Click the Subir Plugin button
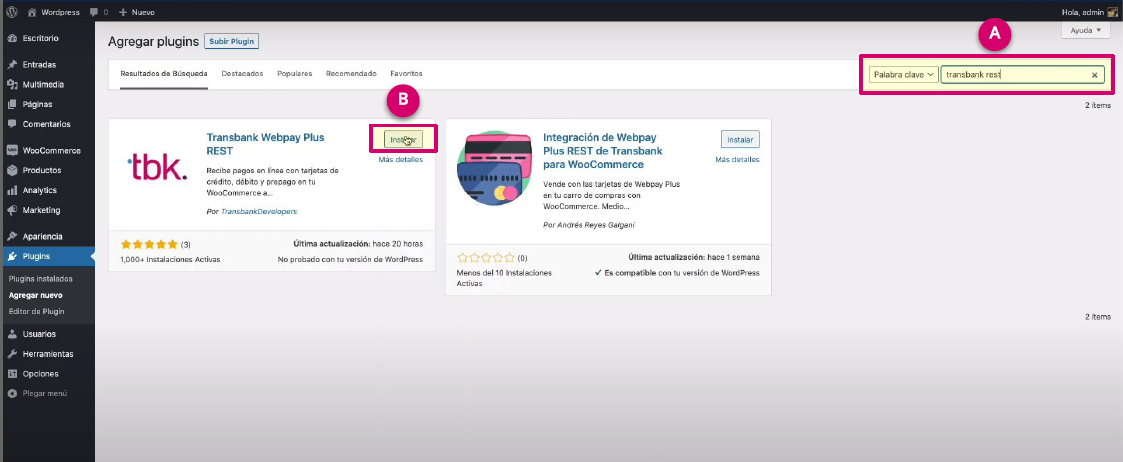The width and height of the screenshot is (1123, 462). coord(231,42)
